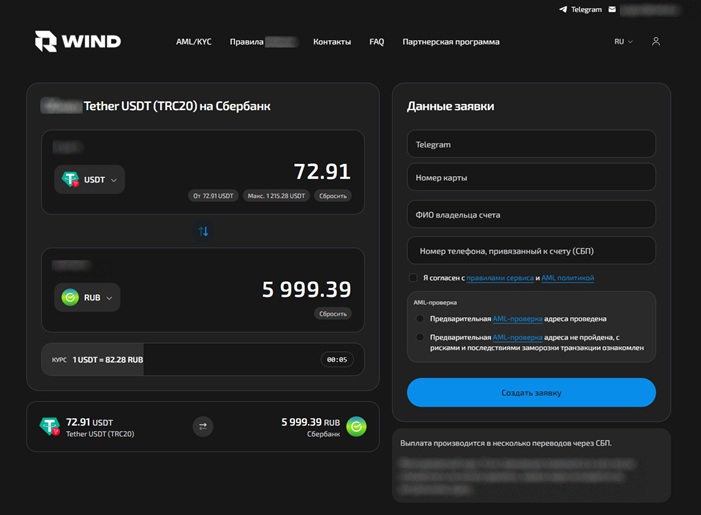Click the Telegram link in top bar
Screen dimensions: 701x515
(x=587, y=9)
